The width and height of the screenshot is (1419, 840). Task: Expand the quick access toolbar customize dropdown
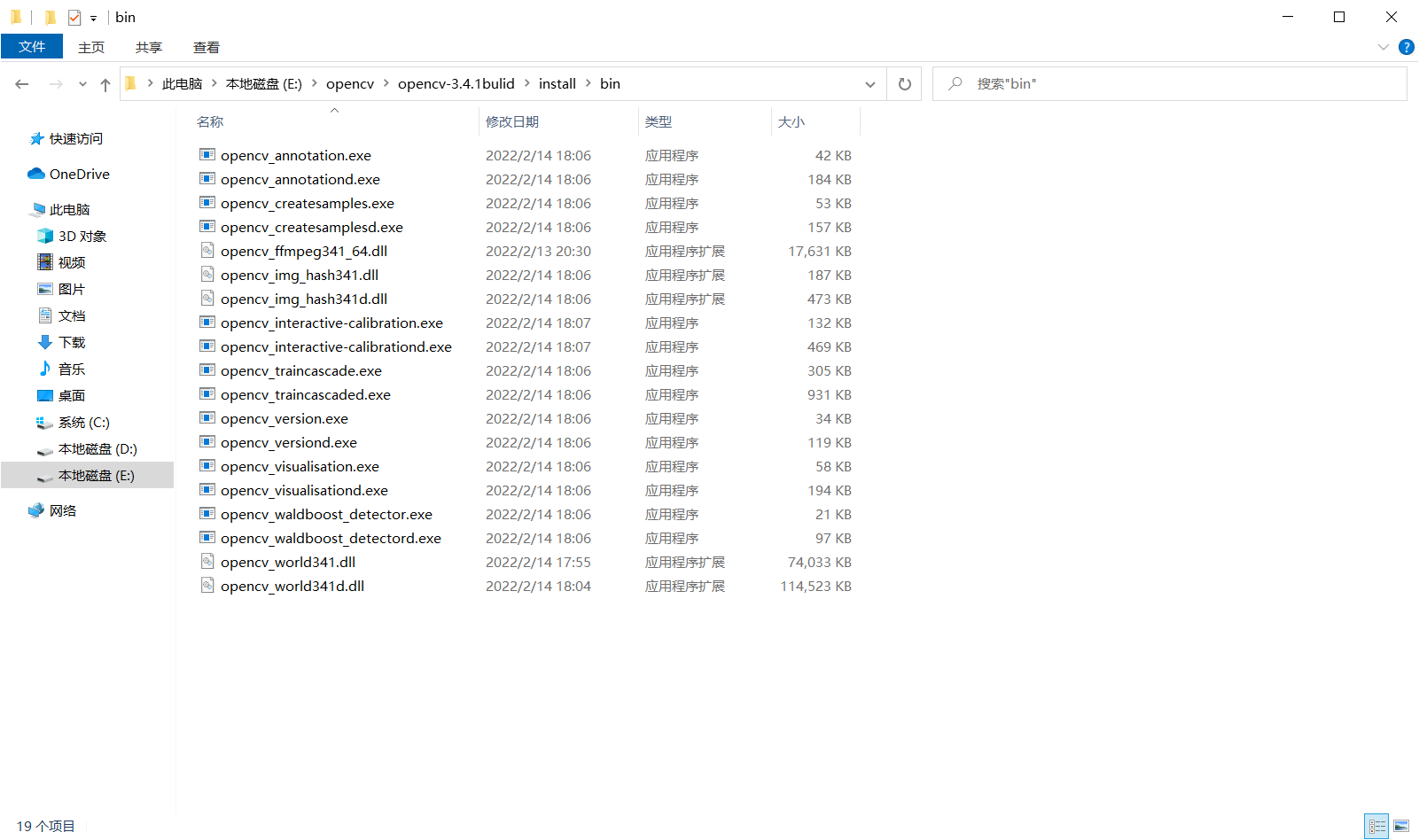[93, 17]
